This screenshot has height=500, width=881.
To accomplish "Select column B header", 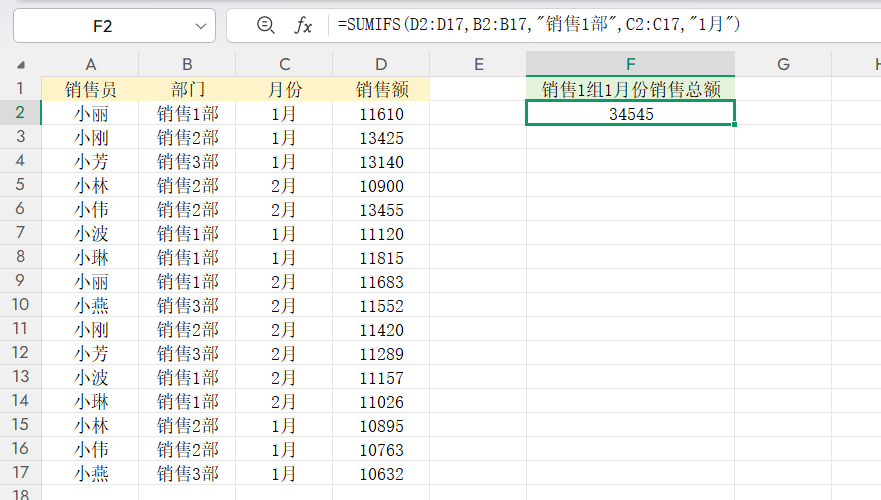I will (x=187, y=64).
